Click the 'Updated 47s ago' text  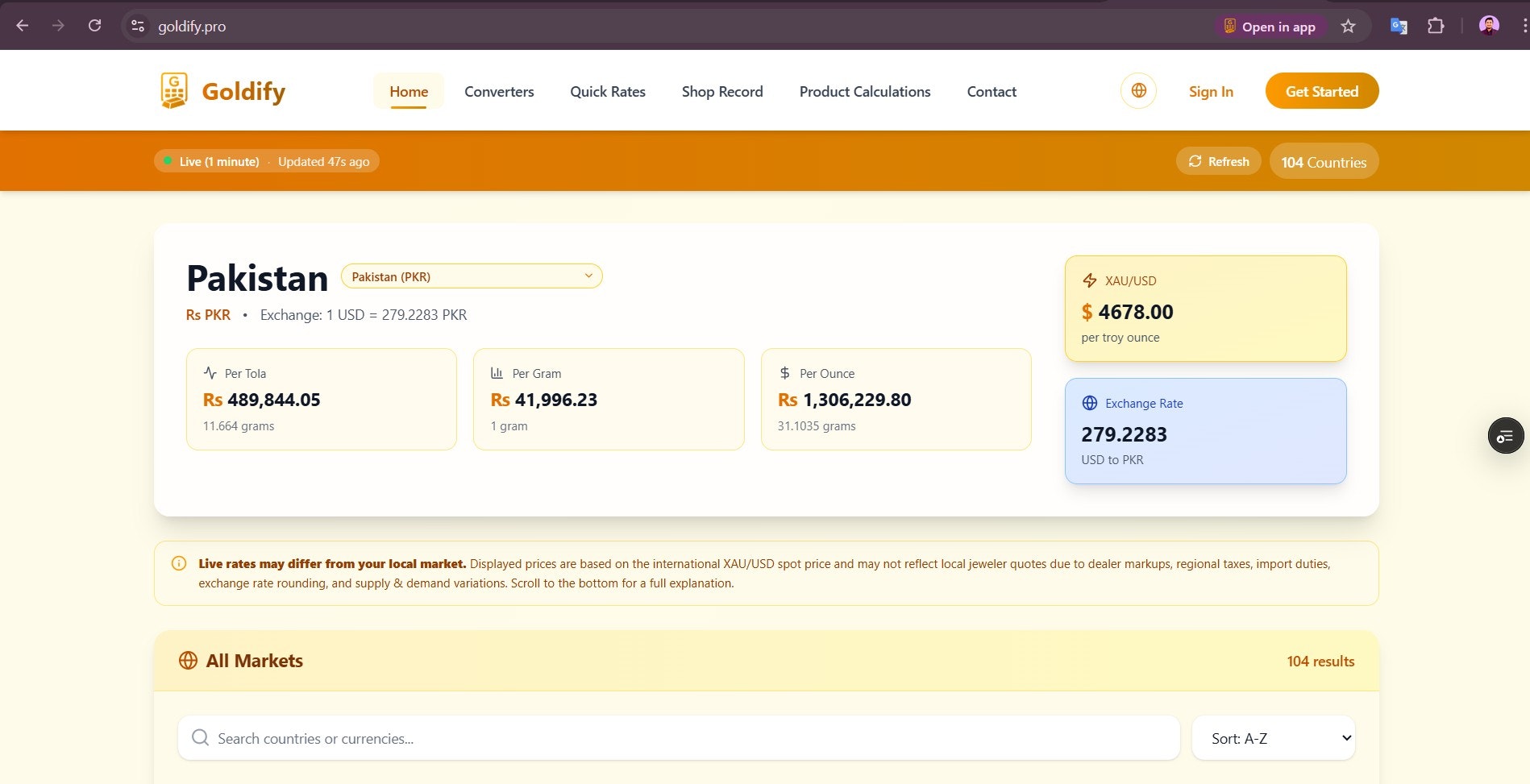point(324,162)
